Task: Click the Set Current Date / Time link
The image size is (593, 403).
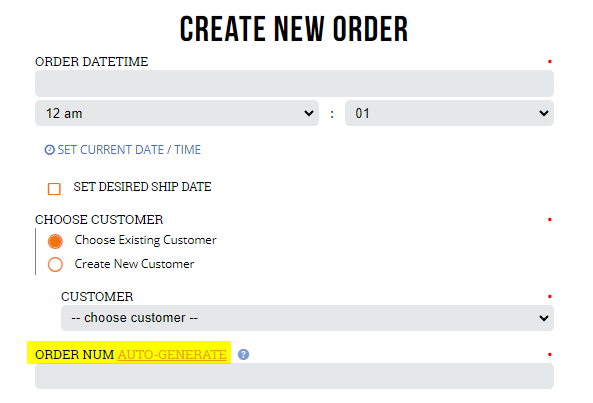Action: [x=129, y=150]
